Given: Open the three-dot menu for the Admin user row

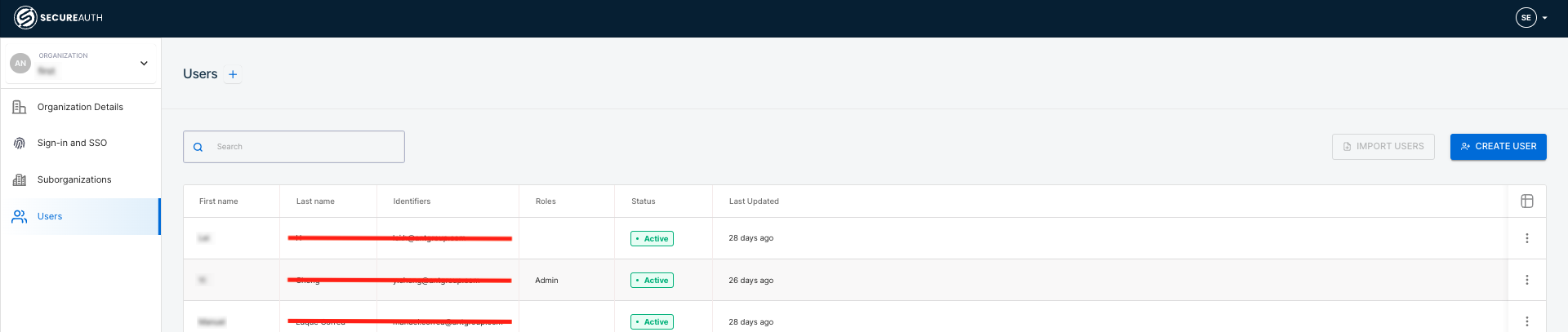Looking at the screenshot, I should point(1526,280).
